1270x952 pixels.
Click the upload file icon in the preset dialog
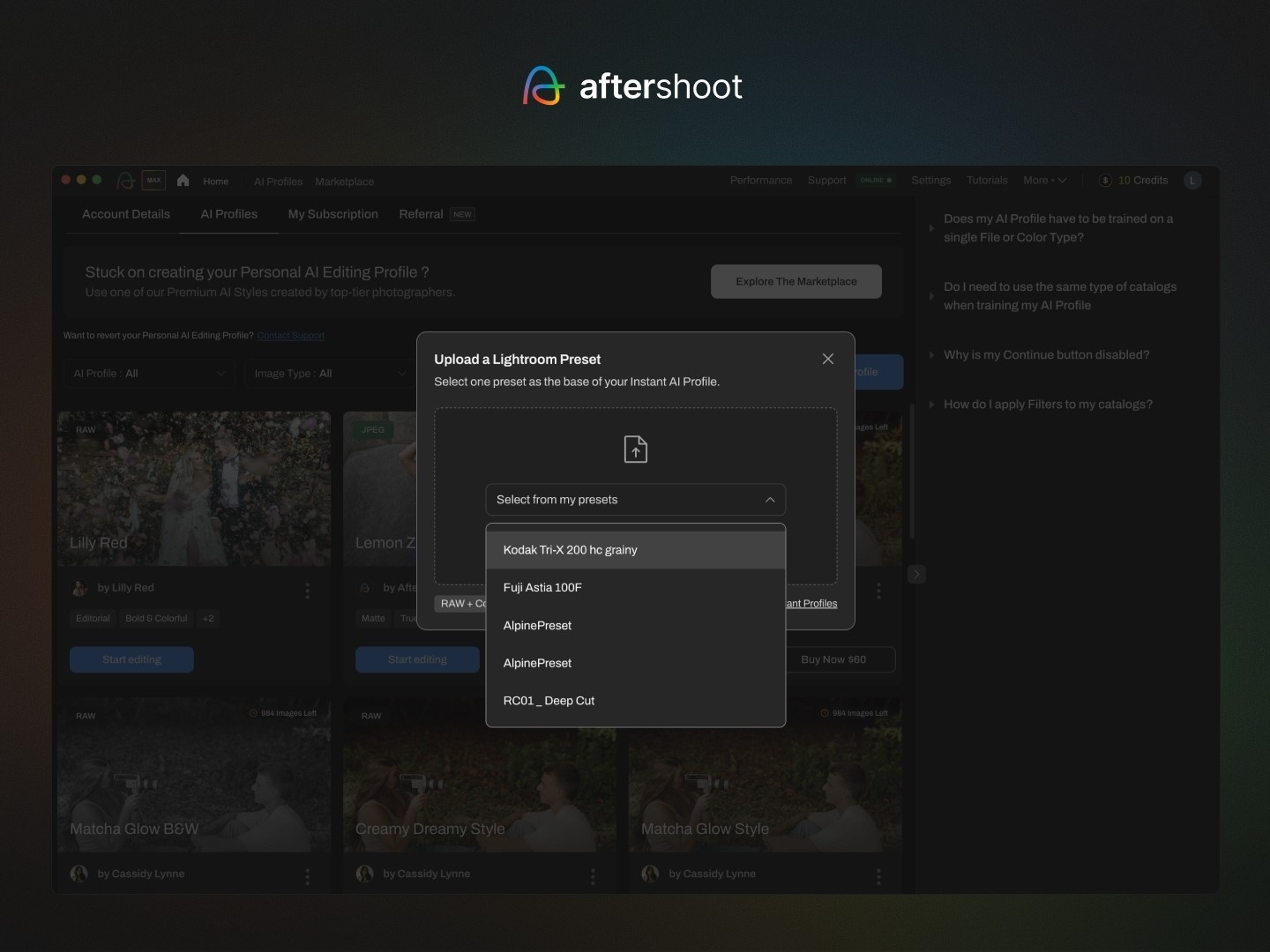point(635,450)
